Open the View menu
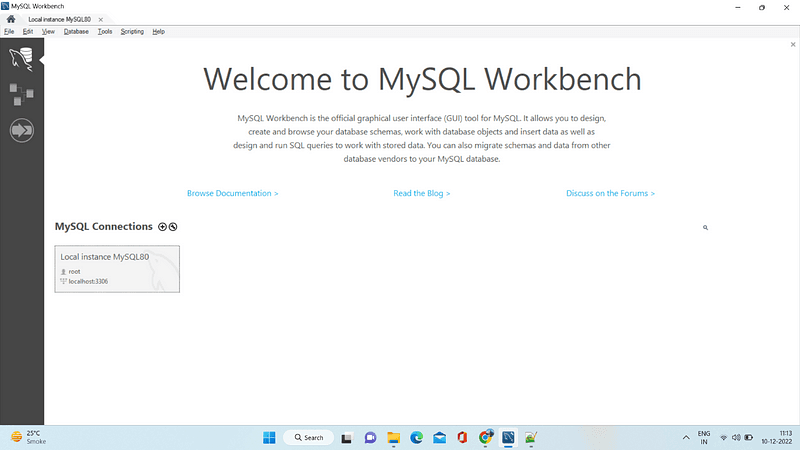Viewport: 800px width, 450px height. point(48,31)
